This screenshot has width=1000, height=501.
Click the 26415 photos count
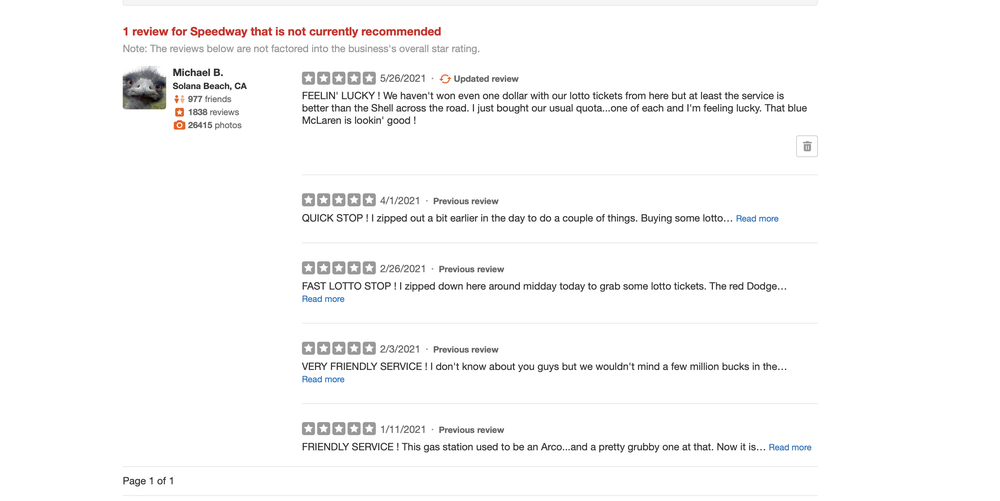[x=215, y=125]
